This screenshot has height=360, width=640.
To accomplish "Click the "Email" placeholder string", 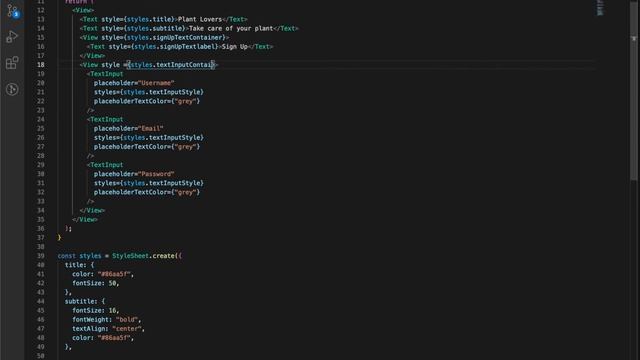I will tap(151, 129).
